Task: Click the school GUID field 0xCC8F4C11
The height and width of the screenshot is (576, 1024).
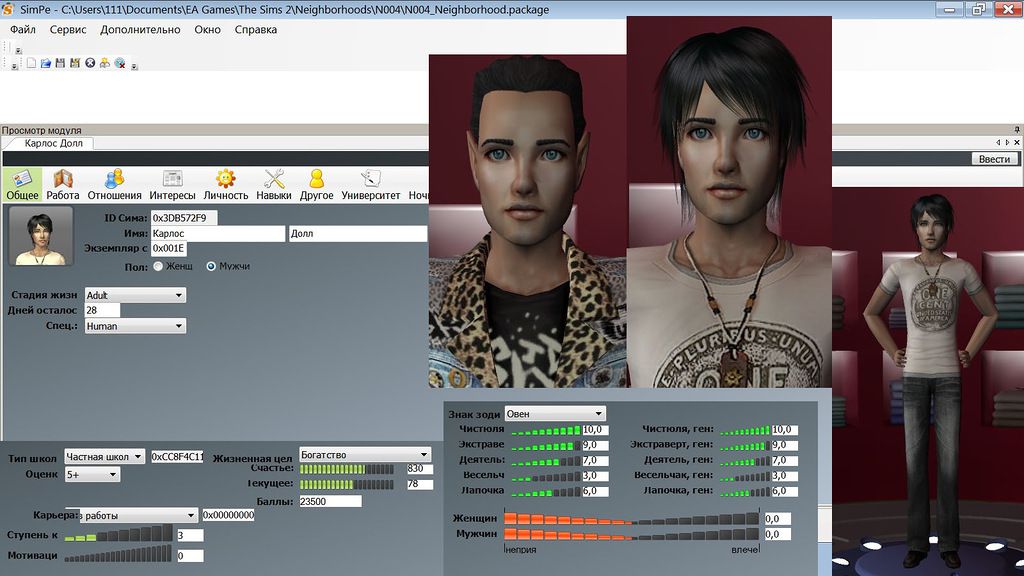Action: click(177, 456)
